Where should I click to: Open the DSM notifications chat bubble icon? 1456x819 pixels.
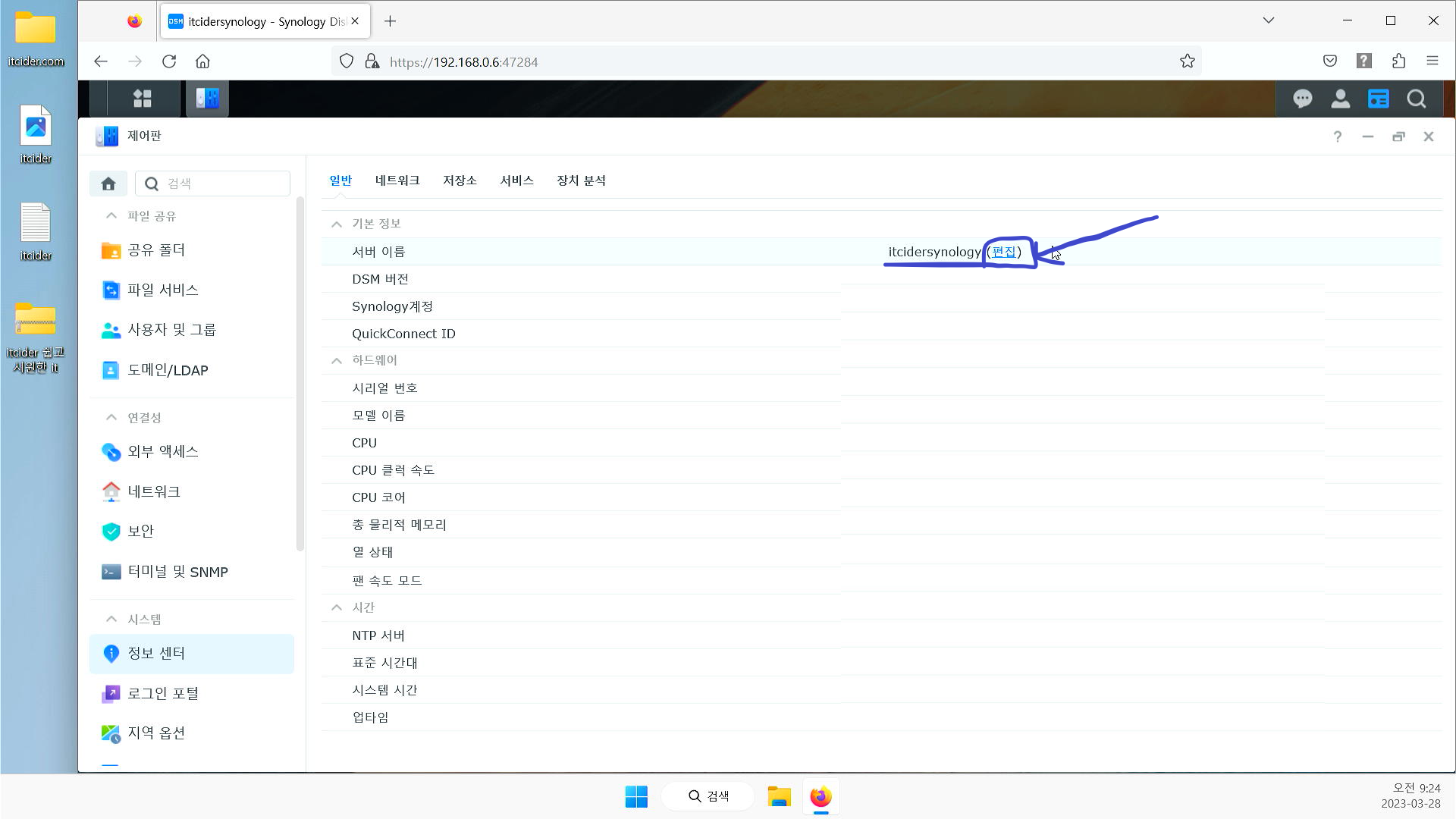(x=1302, y=99)
